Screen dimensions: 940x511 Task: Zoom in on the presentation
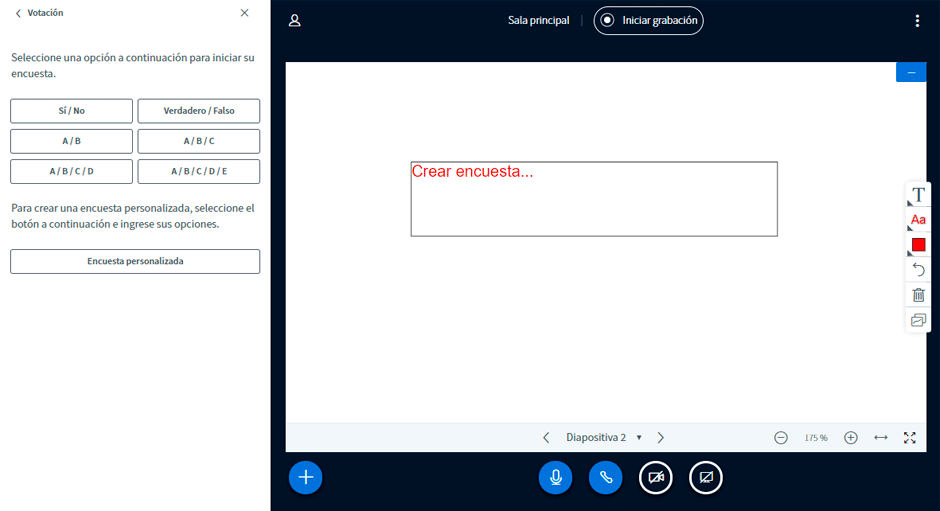click(x=851, y=437)
